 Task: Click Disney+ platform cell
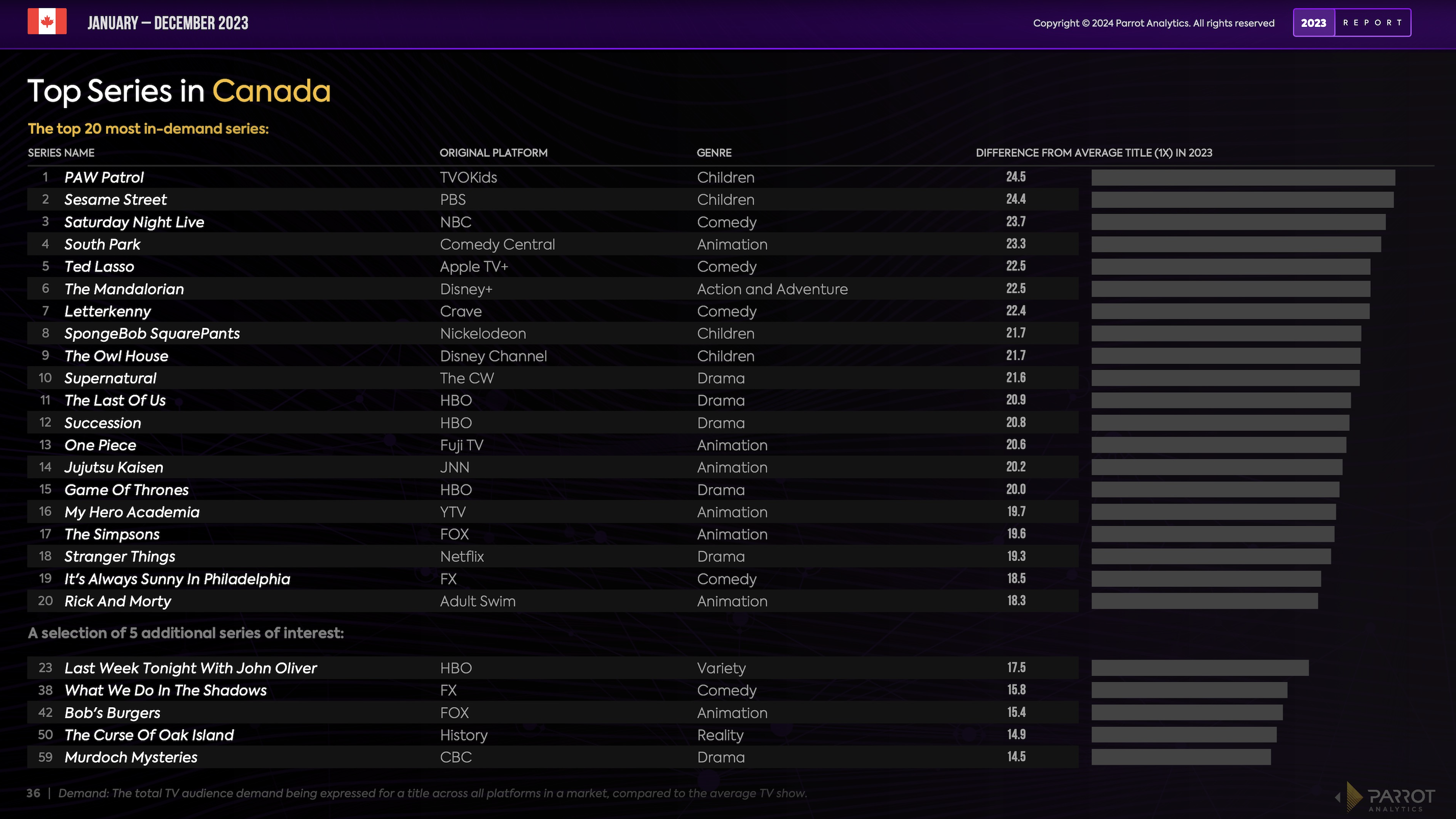point(466,290)
